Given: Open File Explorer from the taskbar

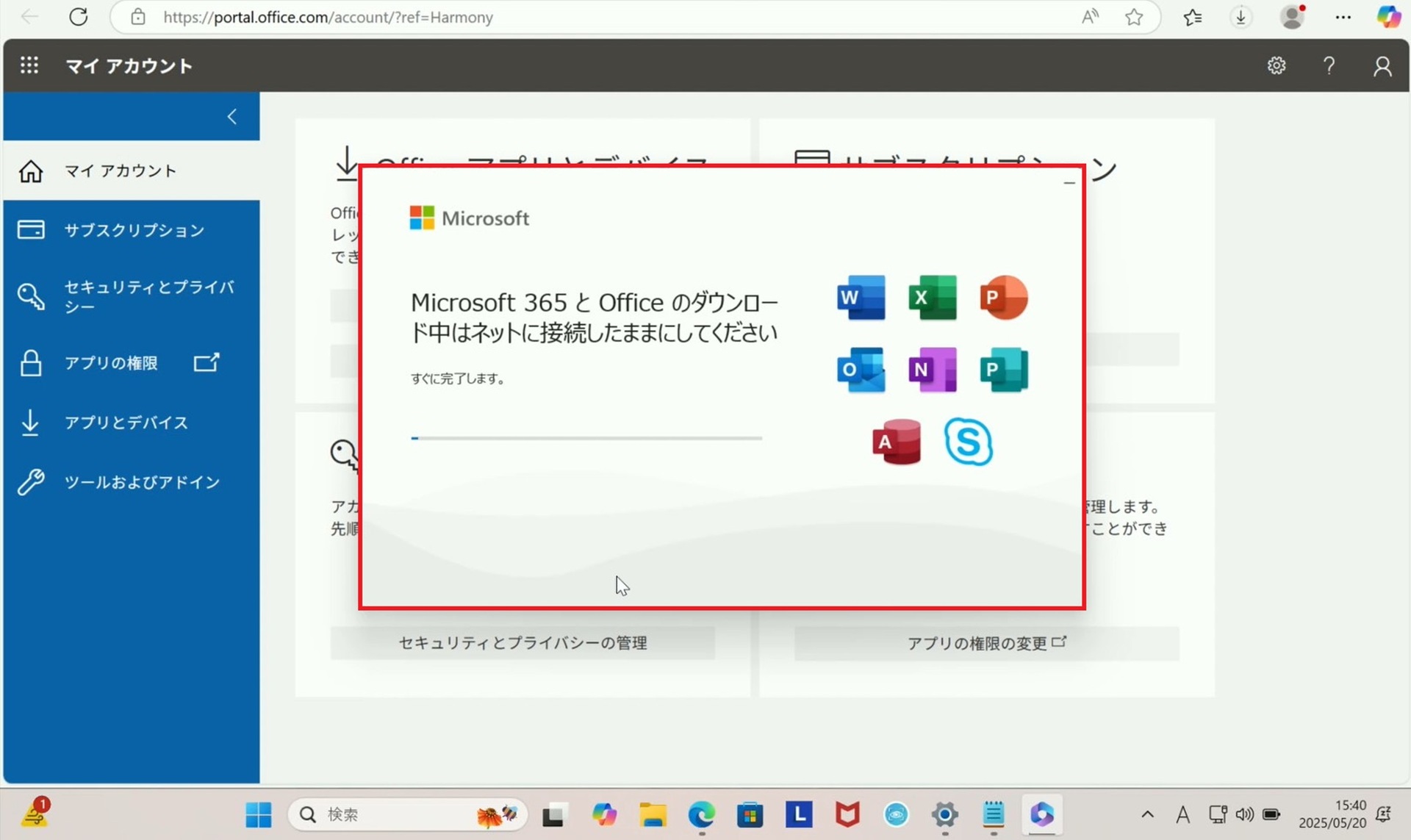Looking at the screenshot, I should tap(653, 814).
